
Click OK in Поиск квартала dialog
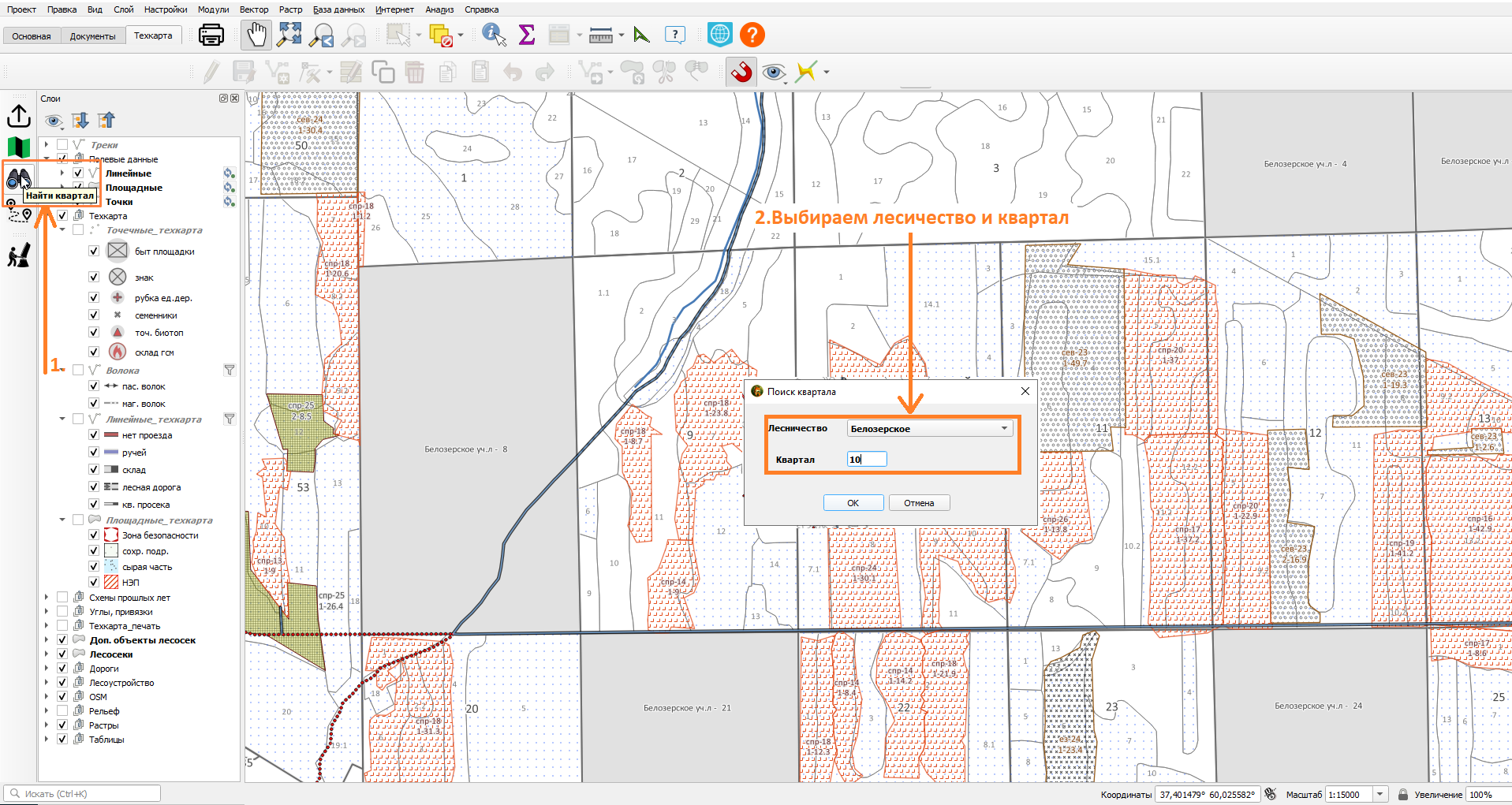(x=853, y=503)
